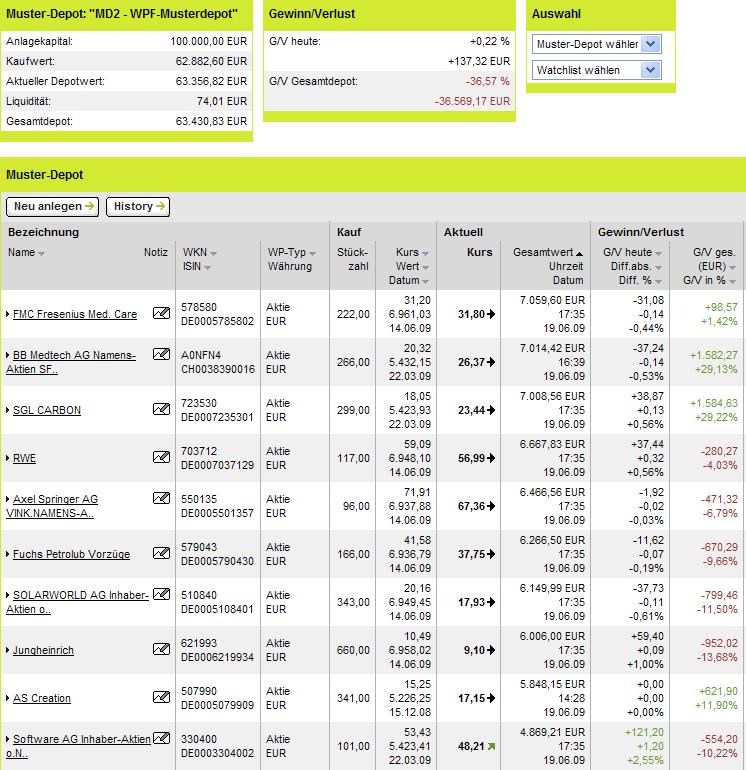Open note icon for FMC Fresenius Med. Care
This screenshot has height=770, width=746.
coord(161,313)
